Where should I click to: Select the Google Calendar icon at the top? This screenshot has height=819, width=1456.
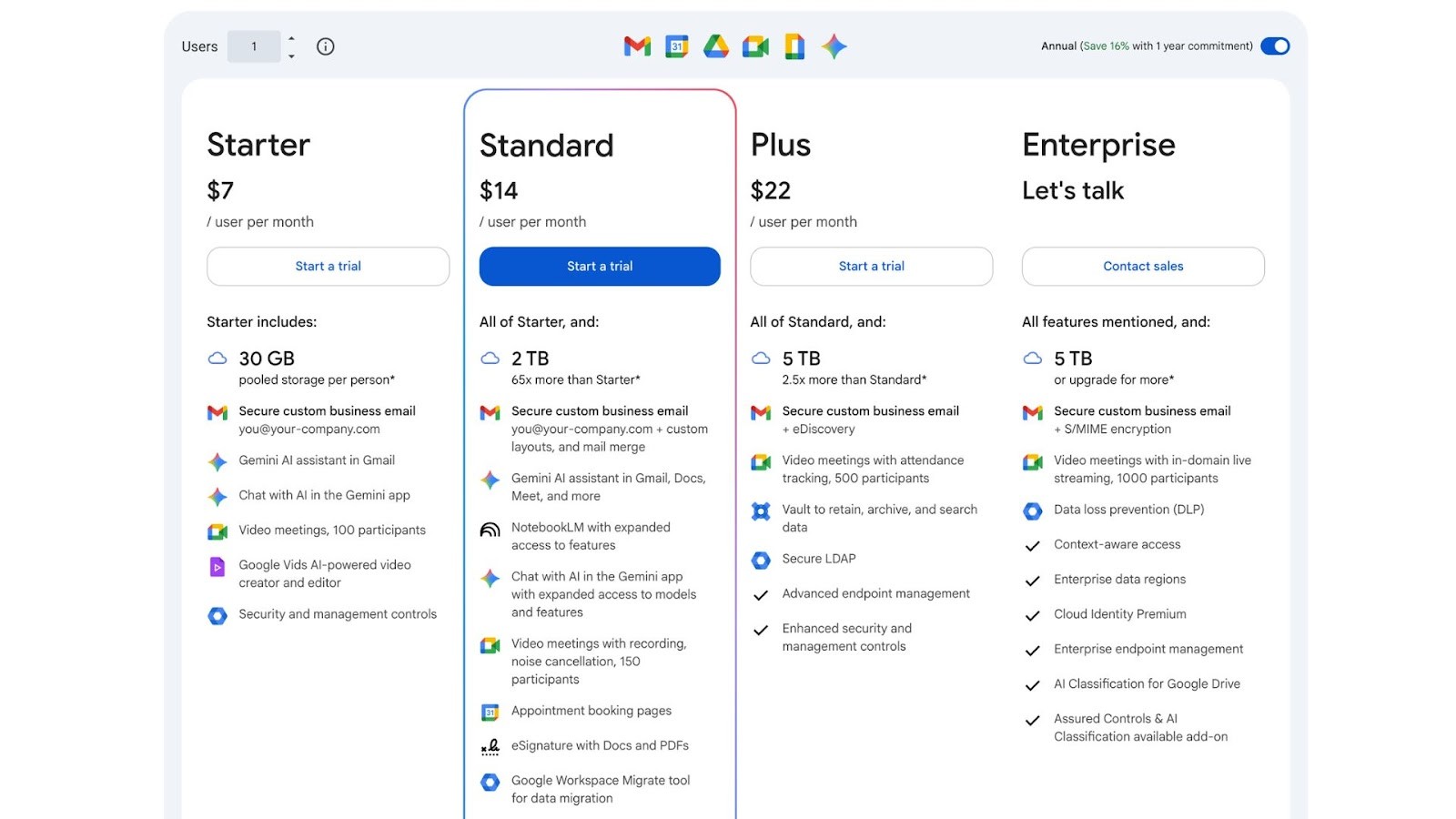pos(676,46)
